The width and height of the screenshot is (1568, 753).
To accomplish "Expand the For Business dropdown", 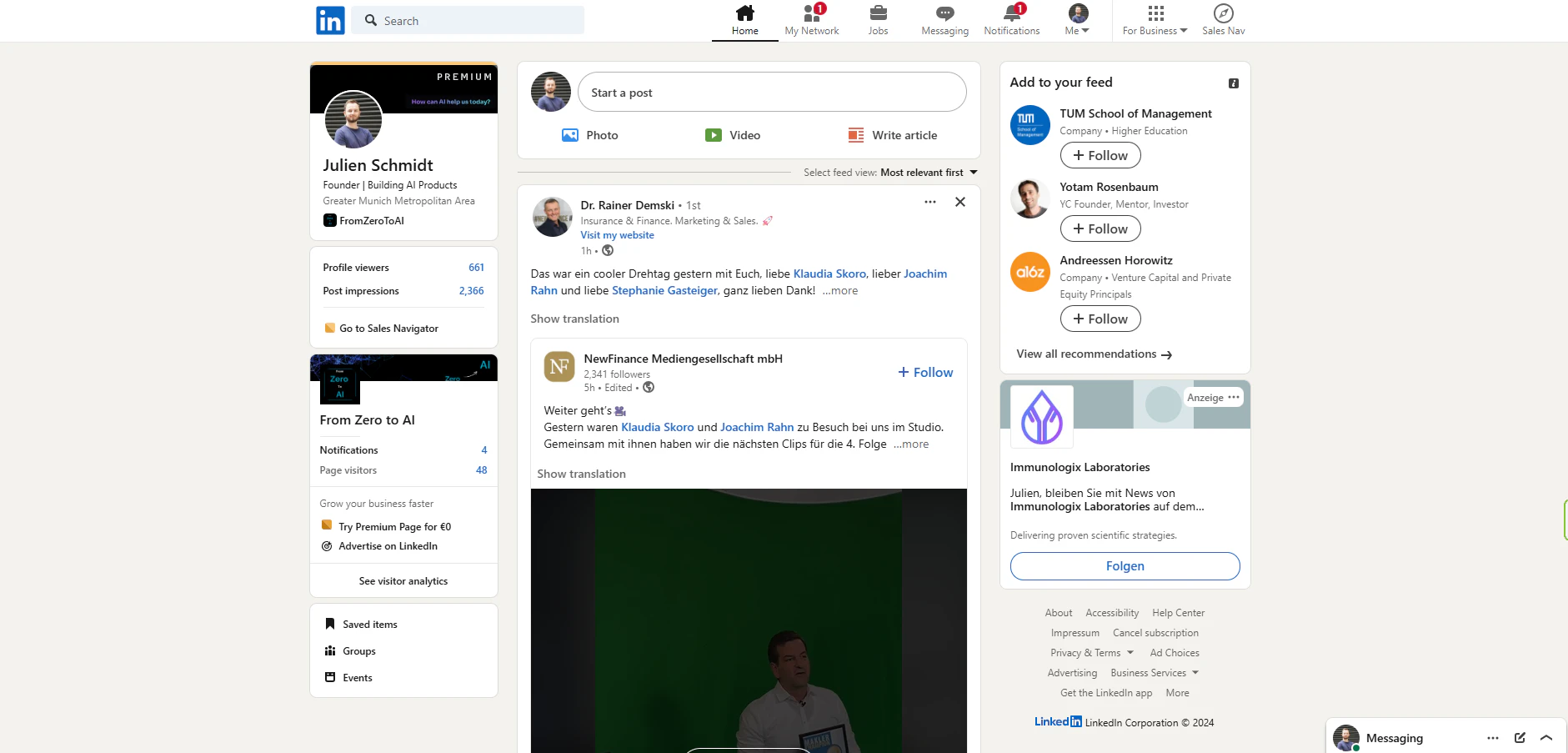I will (1155, 20).
